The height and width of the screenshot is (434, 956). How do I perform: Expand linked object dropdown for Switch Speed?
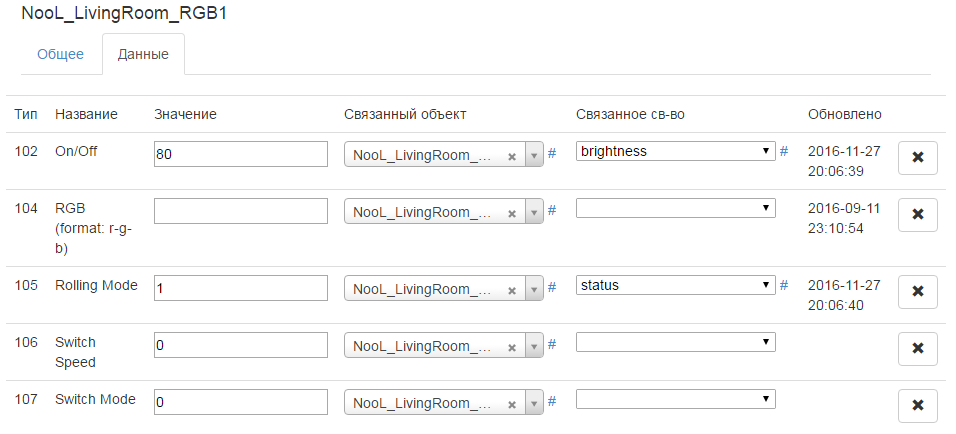click(x=534, y=345)
